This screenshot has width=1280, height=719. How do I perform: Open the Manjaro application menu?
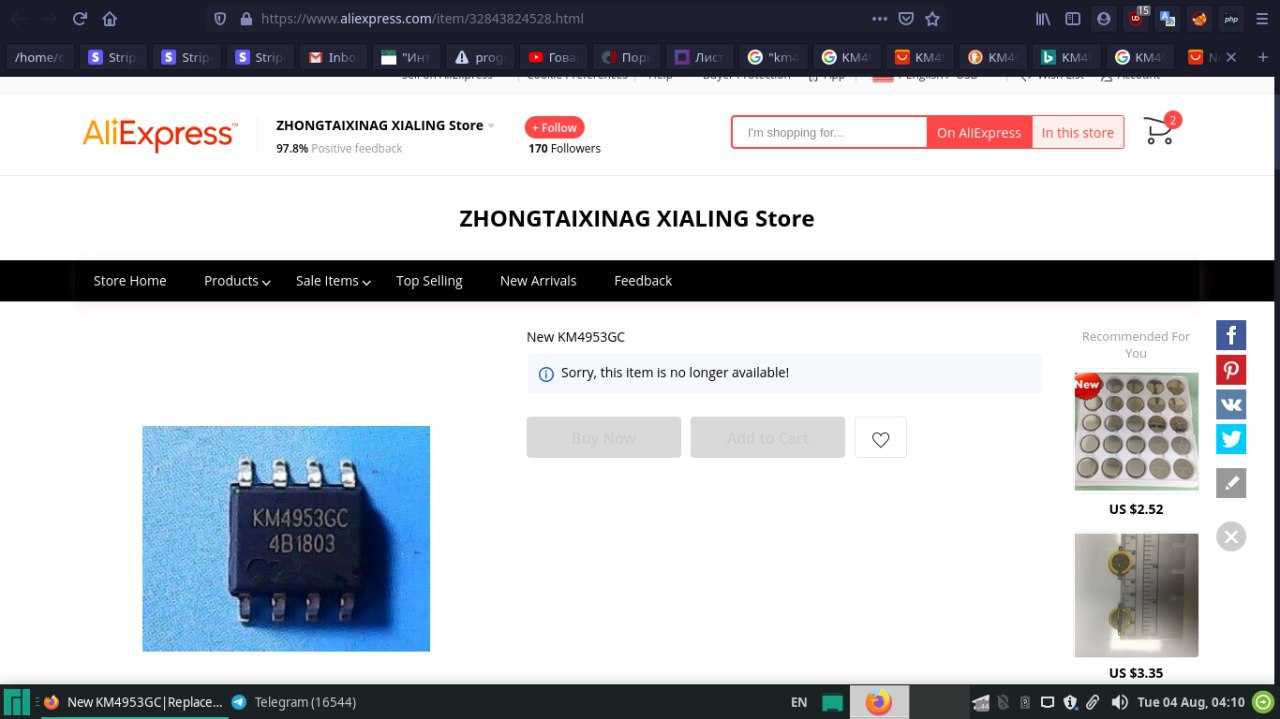click(16, 702)
